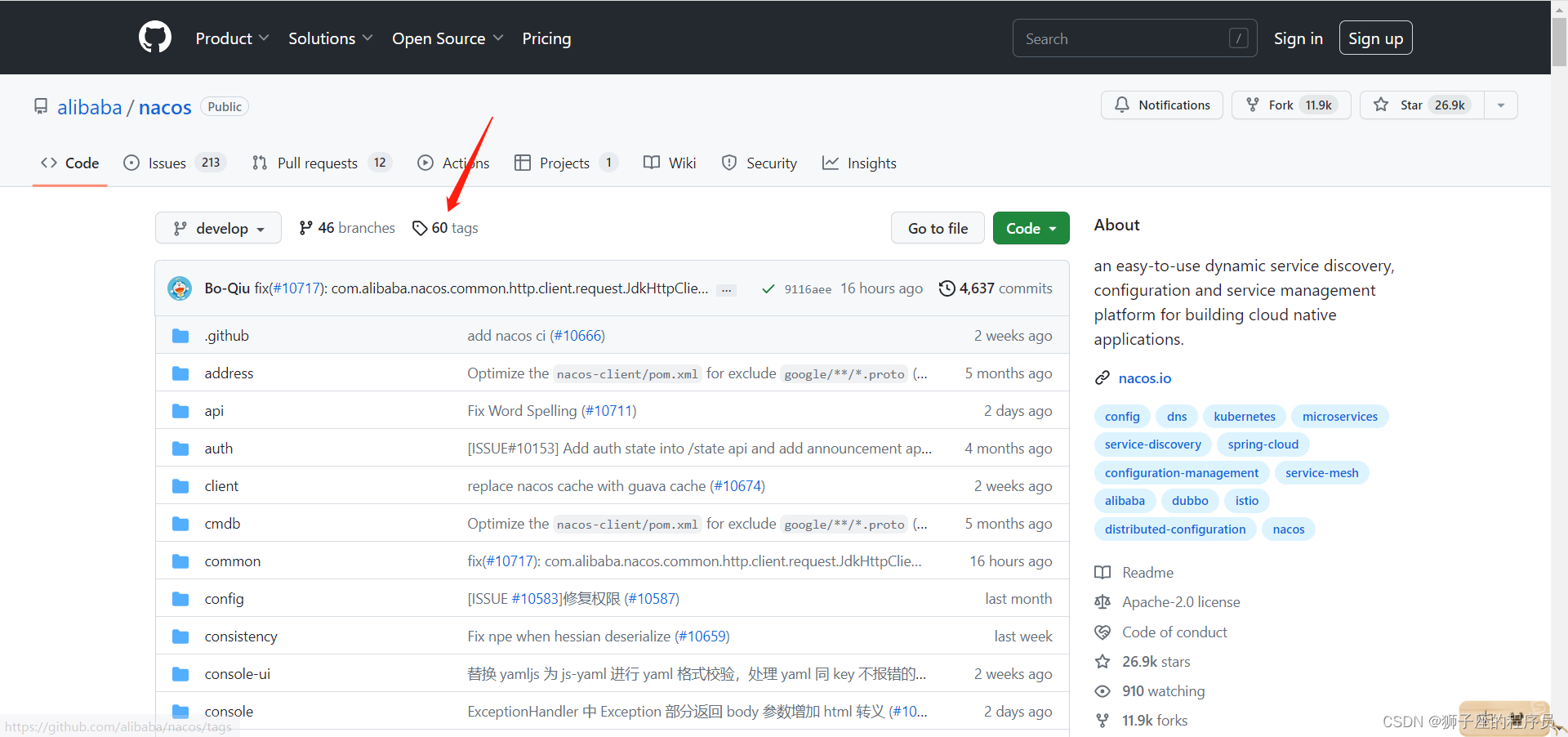Fork the repository with Fork button
1568x737 pixels.
pyautogui.click(x=1290, y=105)
